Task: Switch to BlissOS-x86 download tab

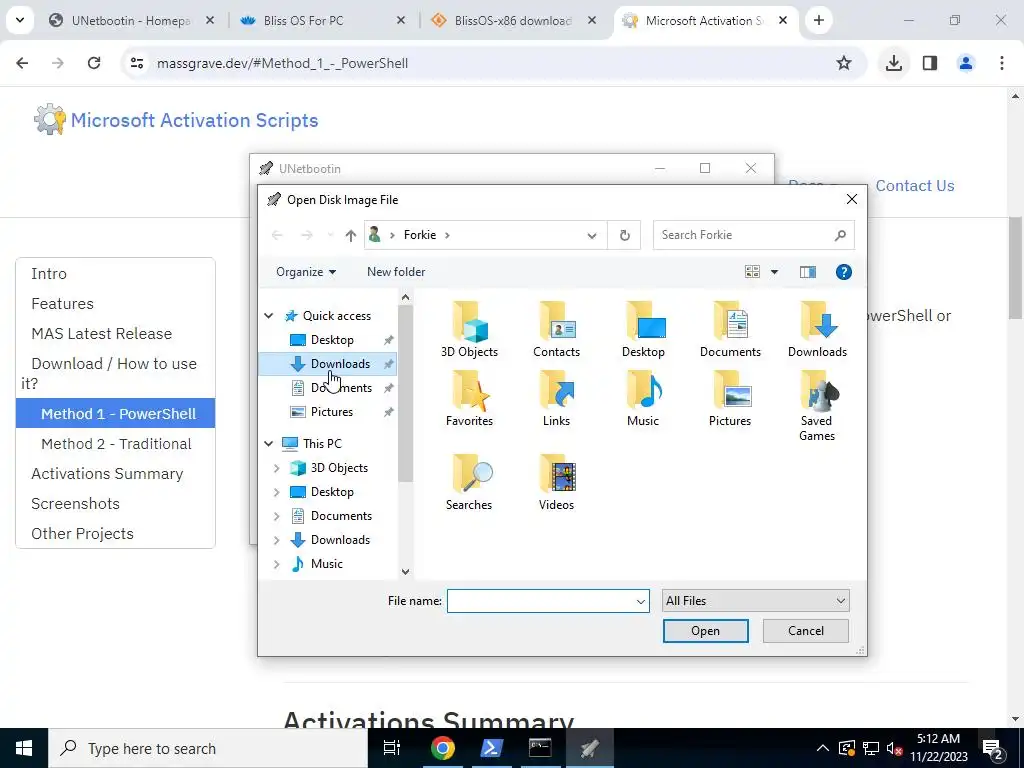Action: (514, 21)
